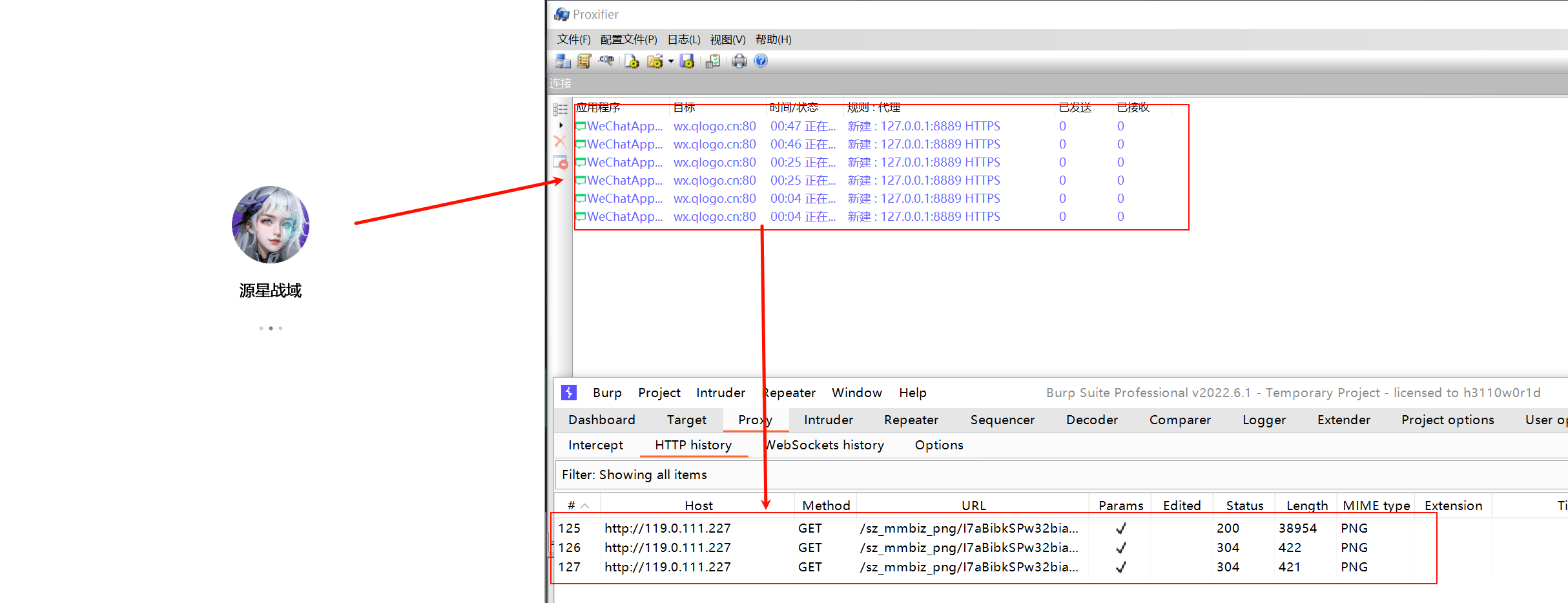Click the connection list view icon
1568x603 pixels.
(x=561, y=109)
